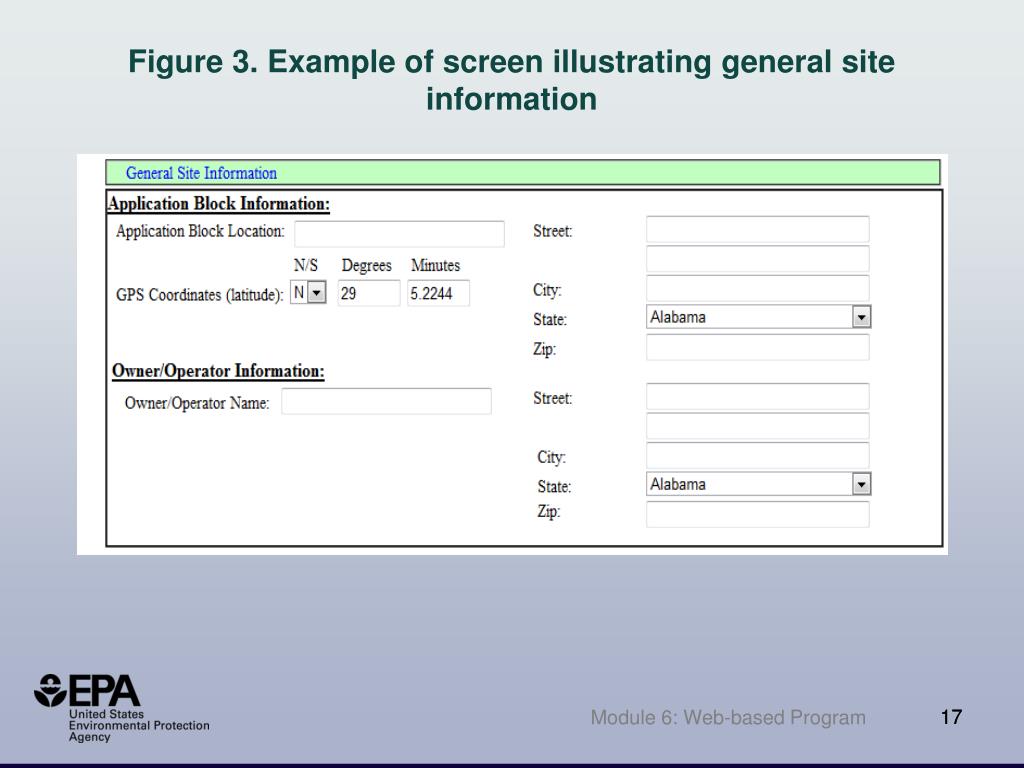Click the Owner/Operator Name field

tap(387, 401)
